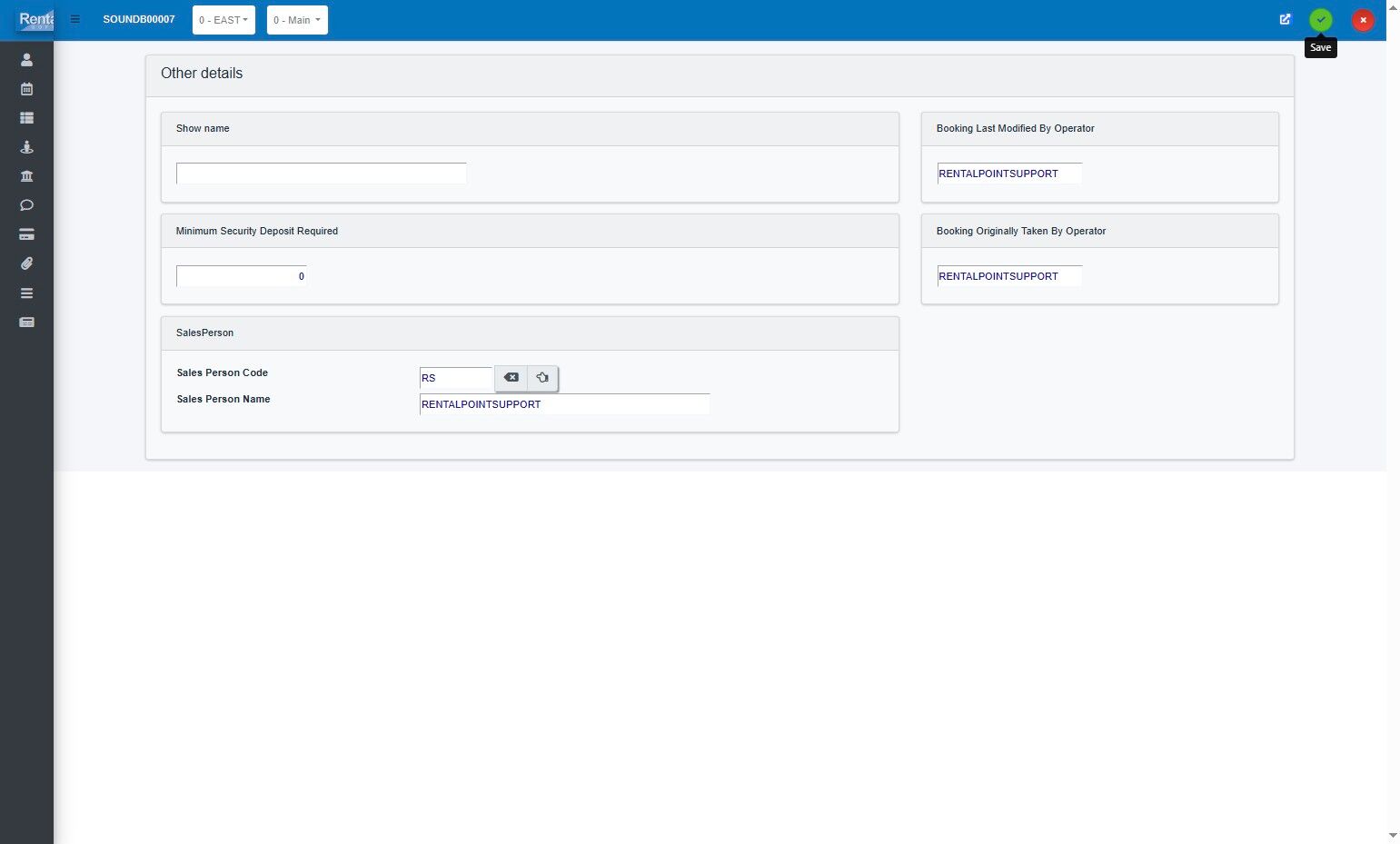Click the Minimum Security Deposit Required label

pos(257,232)
